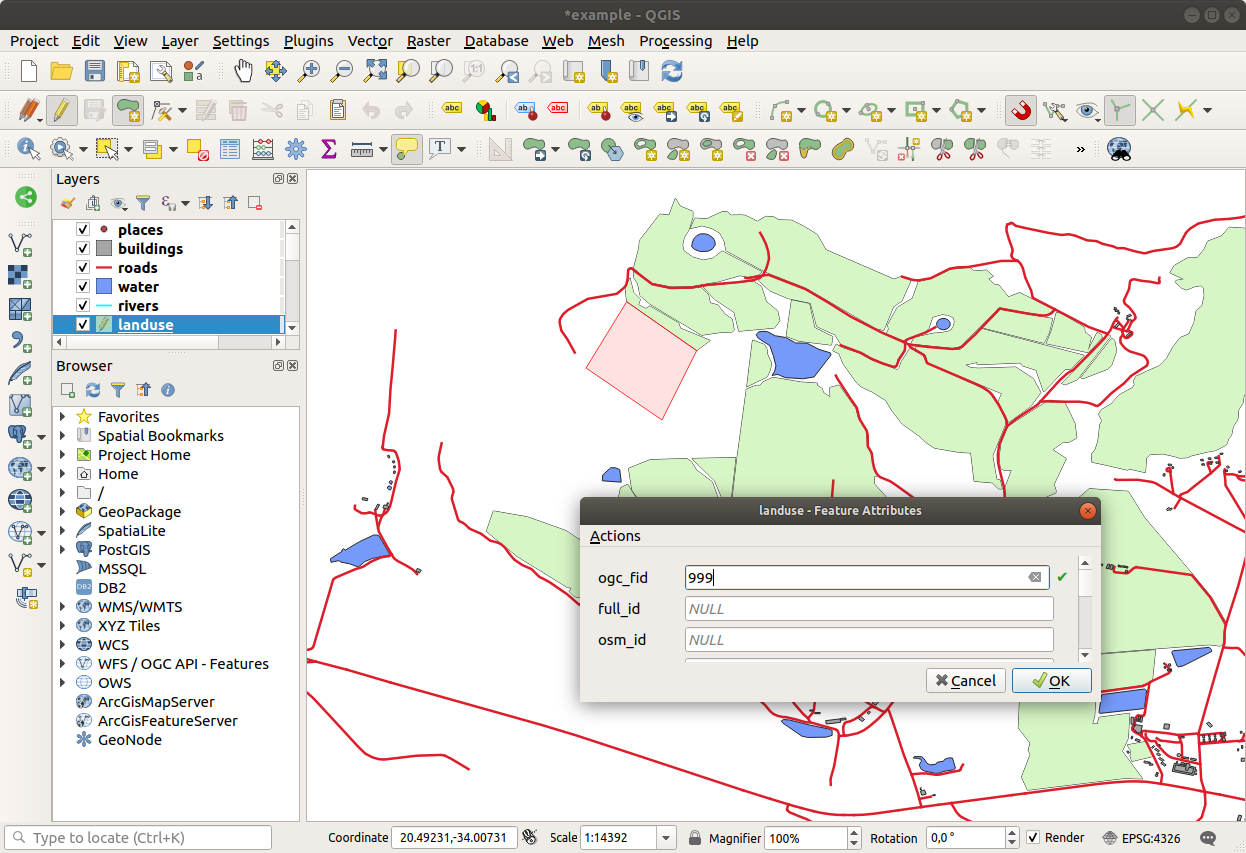1246x853 pixels.
Task: Expand the GeoPackage browser entry
Action: pos(64,511)
